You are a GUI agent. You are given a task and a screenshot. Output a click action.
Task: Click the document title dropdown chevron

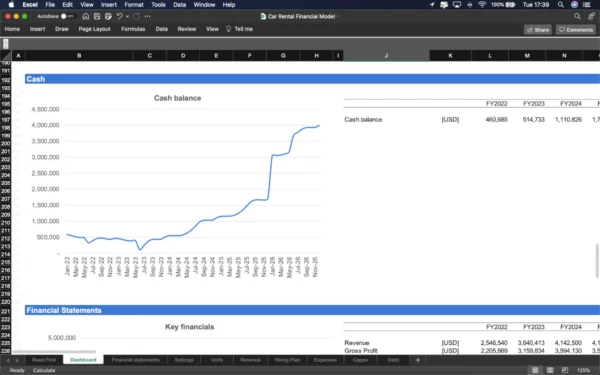pyautogui.click(x=338, y=16)
